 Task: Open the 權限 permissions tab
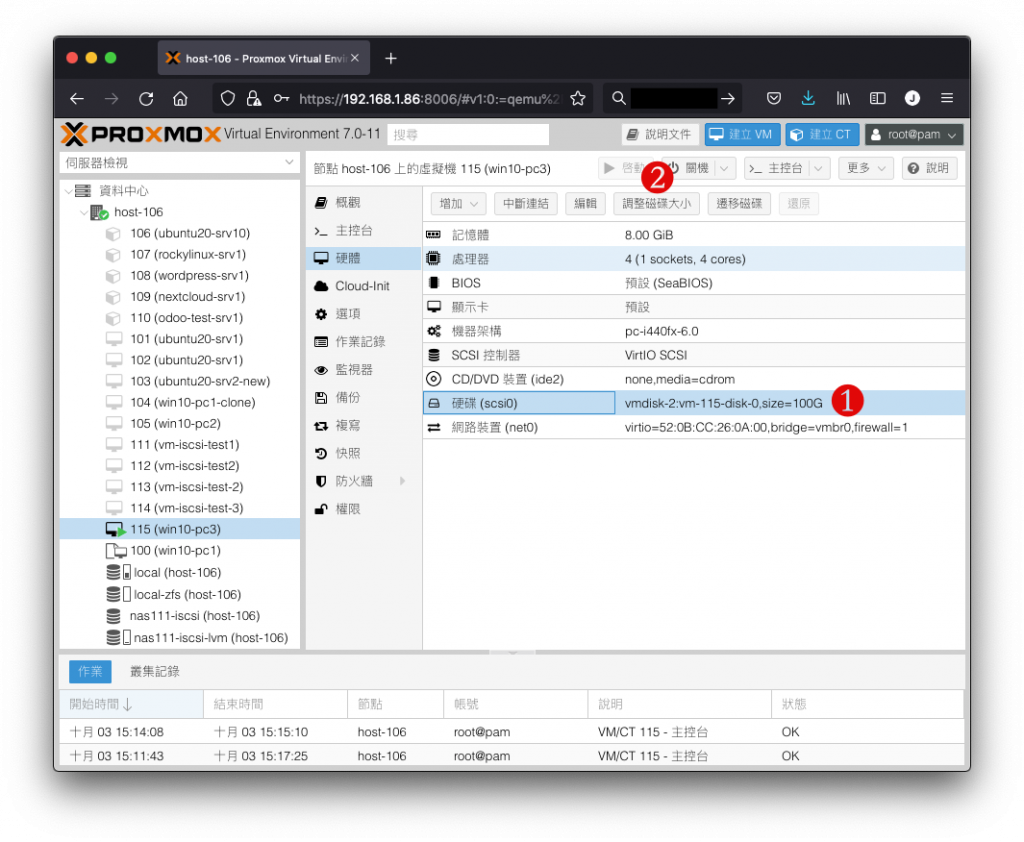coord(364,510)
